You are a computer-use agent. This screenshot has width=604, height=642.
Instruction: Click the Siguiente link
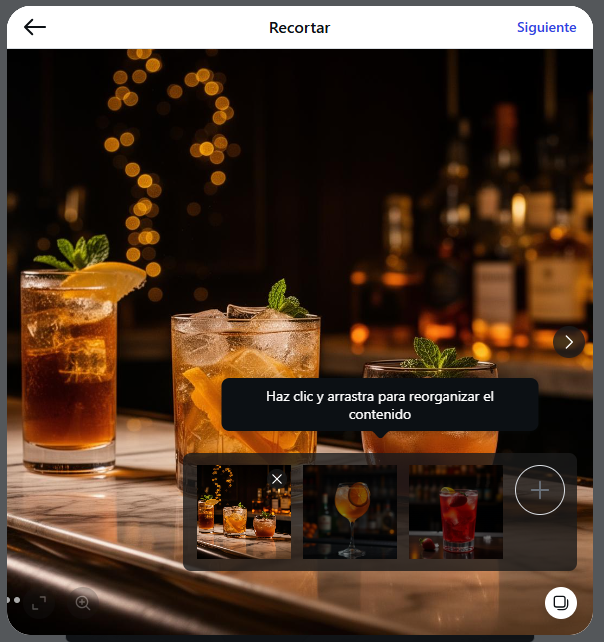pos(546,27)
